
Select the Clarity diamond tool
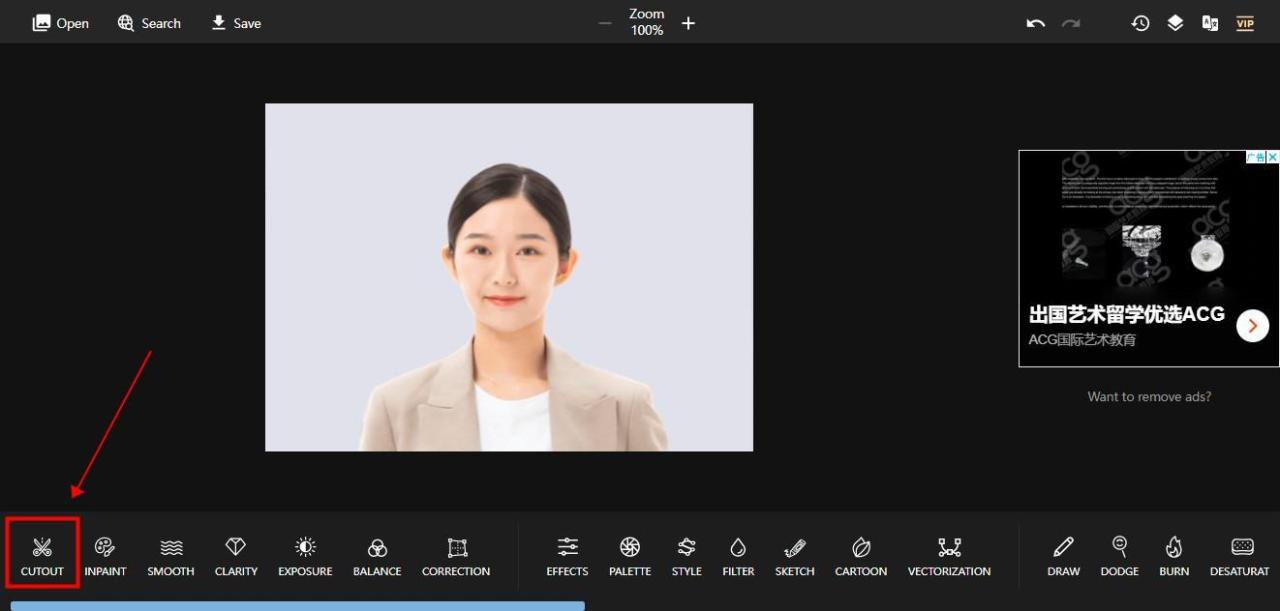click(x=236, y=555)
